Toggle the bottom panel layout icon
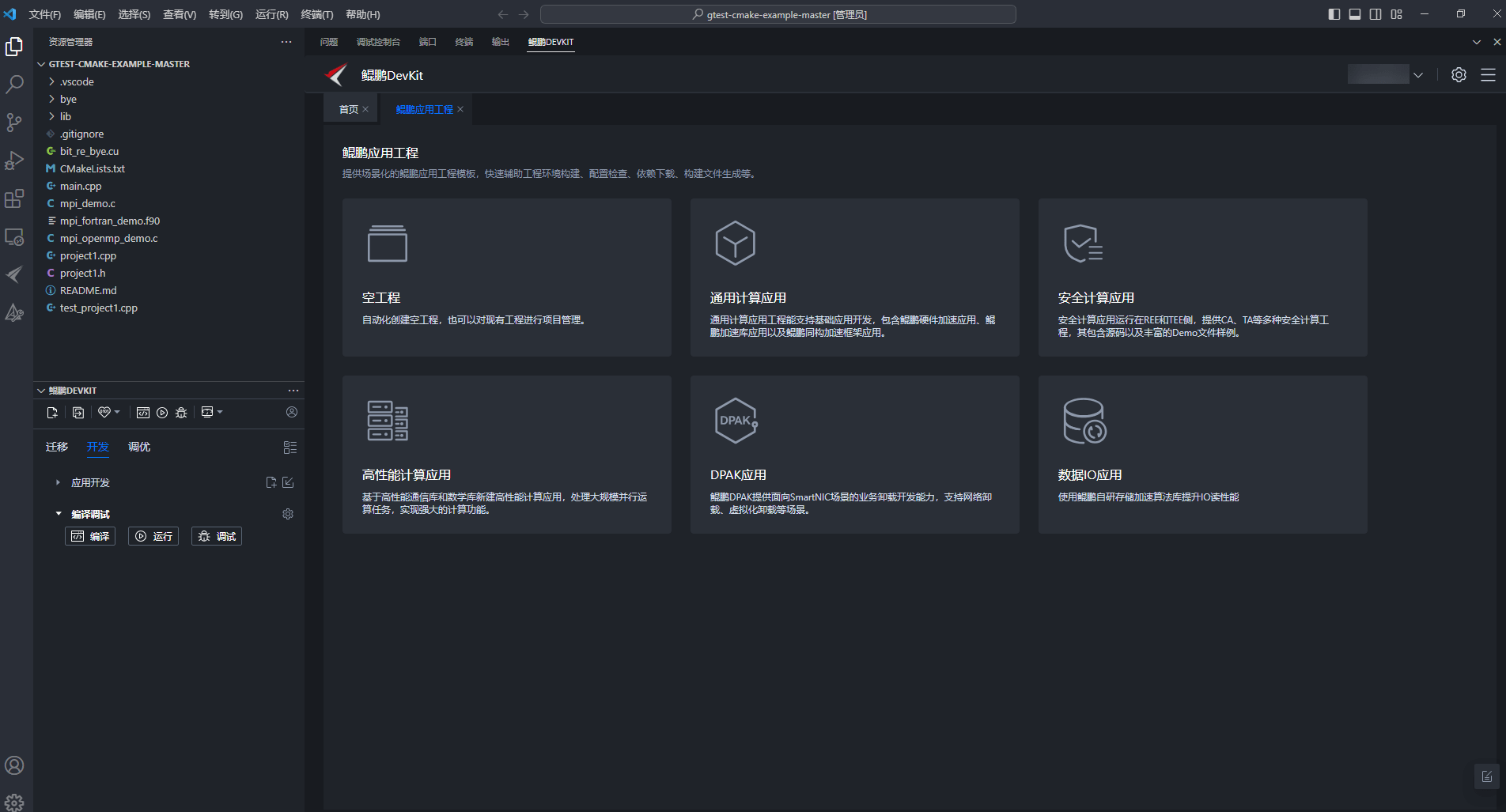This screenshot has width=1506, height=812. click(1355, 14)
